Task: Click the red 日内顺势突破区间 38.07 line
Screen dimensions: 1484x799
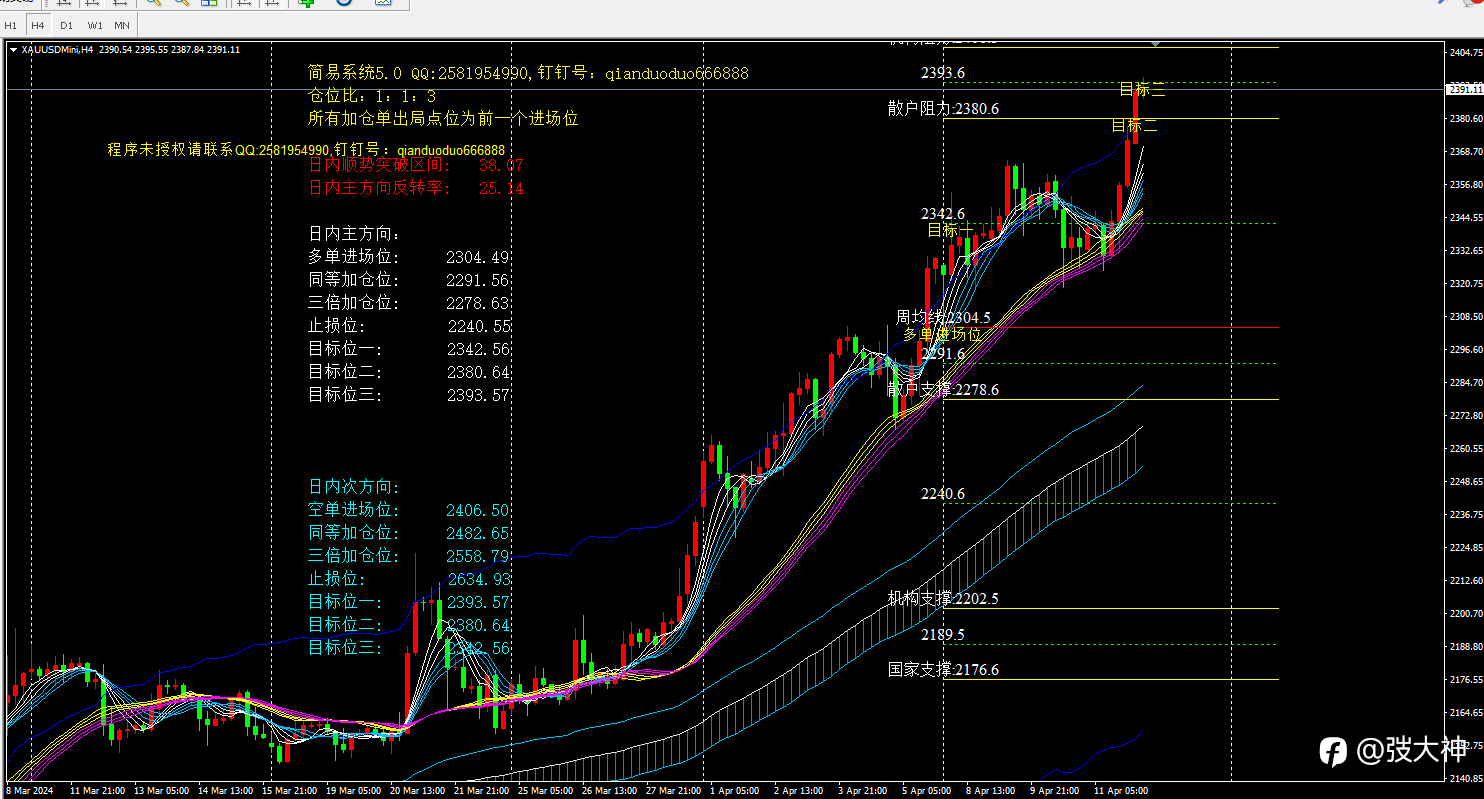Action: point(416,165)
